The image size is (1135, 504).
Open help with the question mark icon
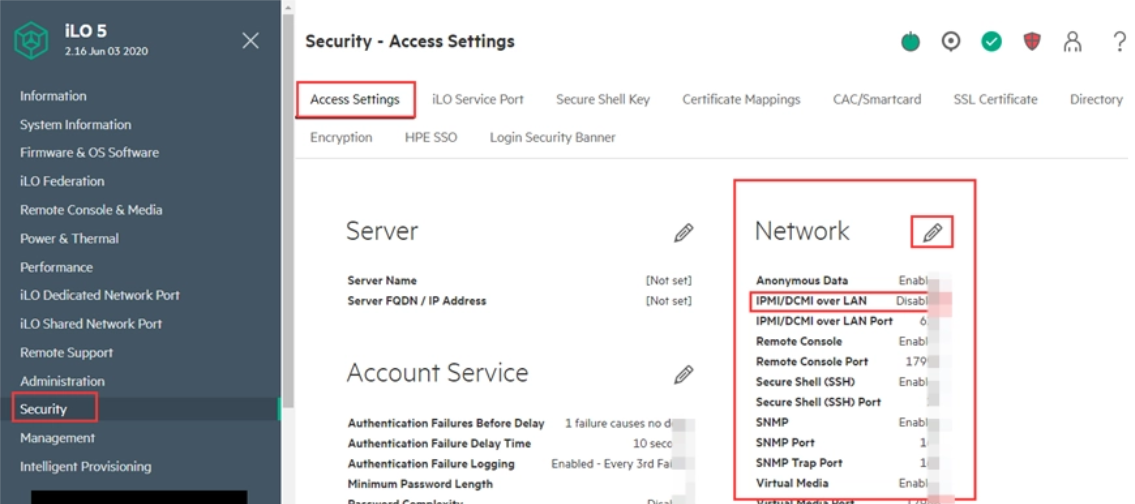click(1119, 42)
